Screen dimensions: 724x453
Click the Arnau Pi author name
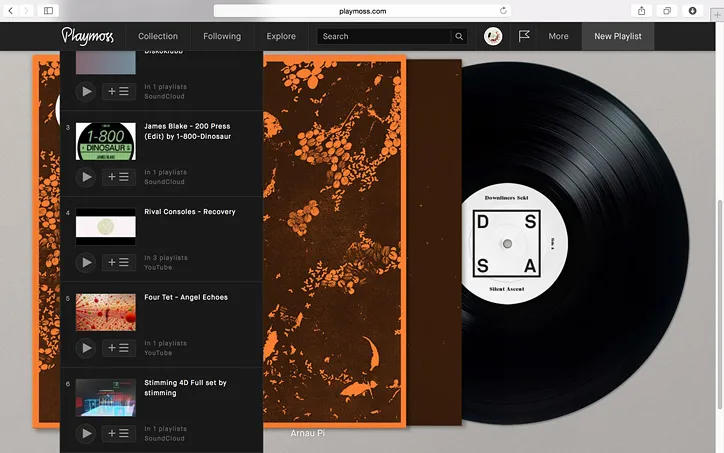click(x=308, y=433)
